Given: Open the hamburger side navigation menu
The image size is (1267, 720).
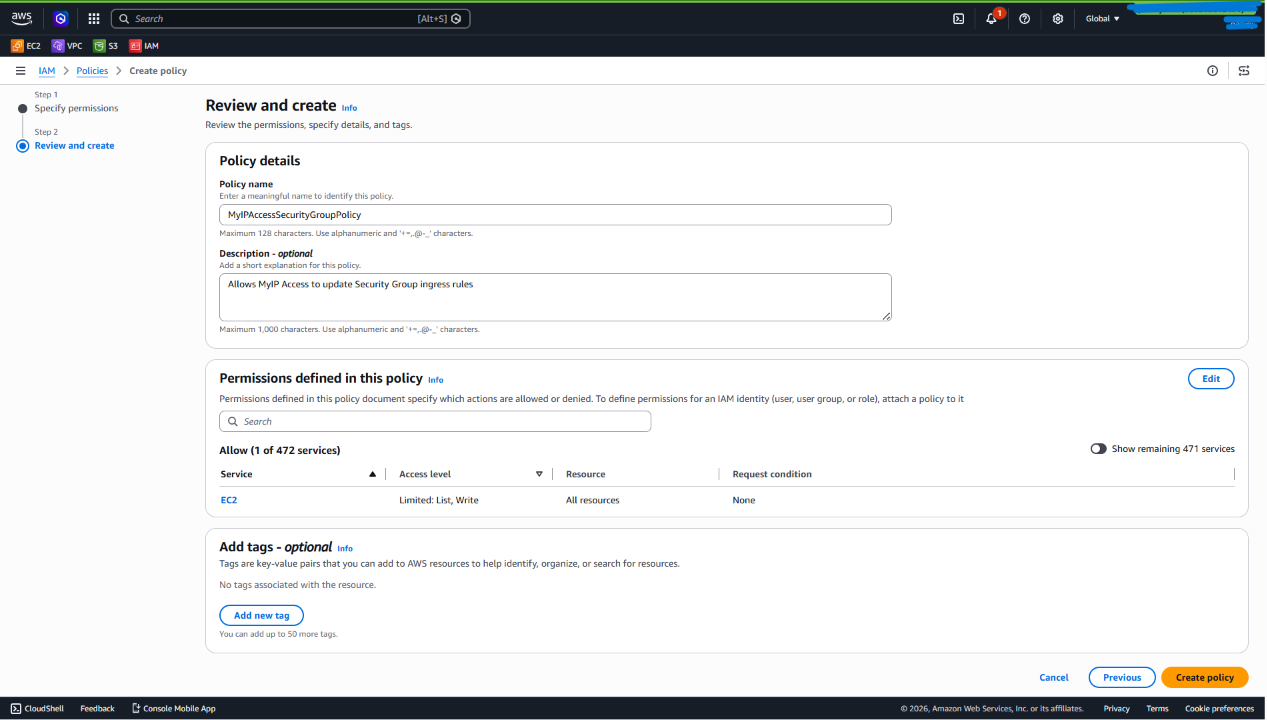Looking at the screenshot, I should pos(20,71).
